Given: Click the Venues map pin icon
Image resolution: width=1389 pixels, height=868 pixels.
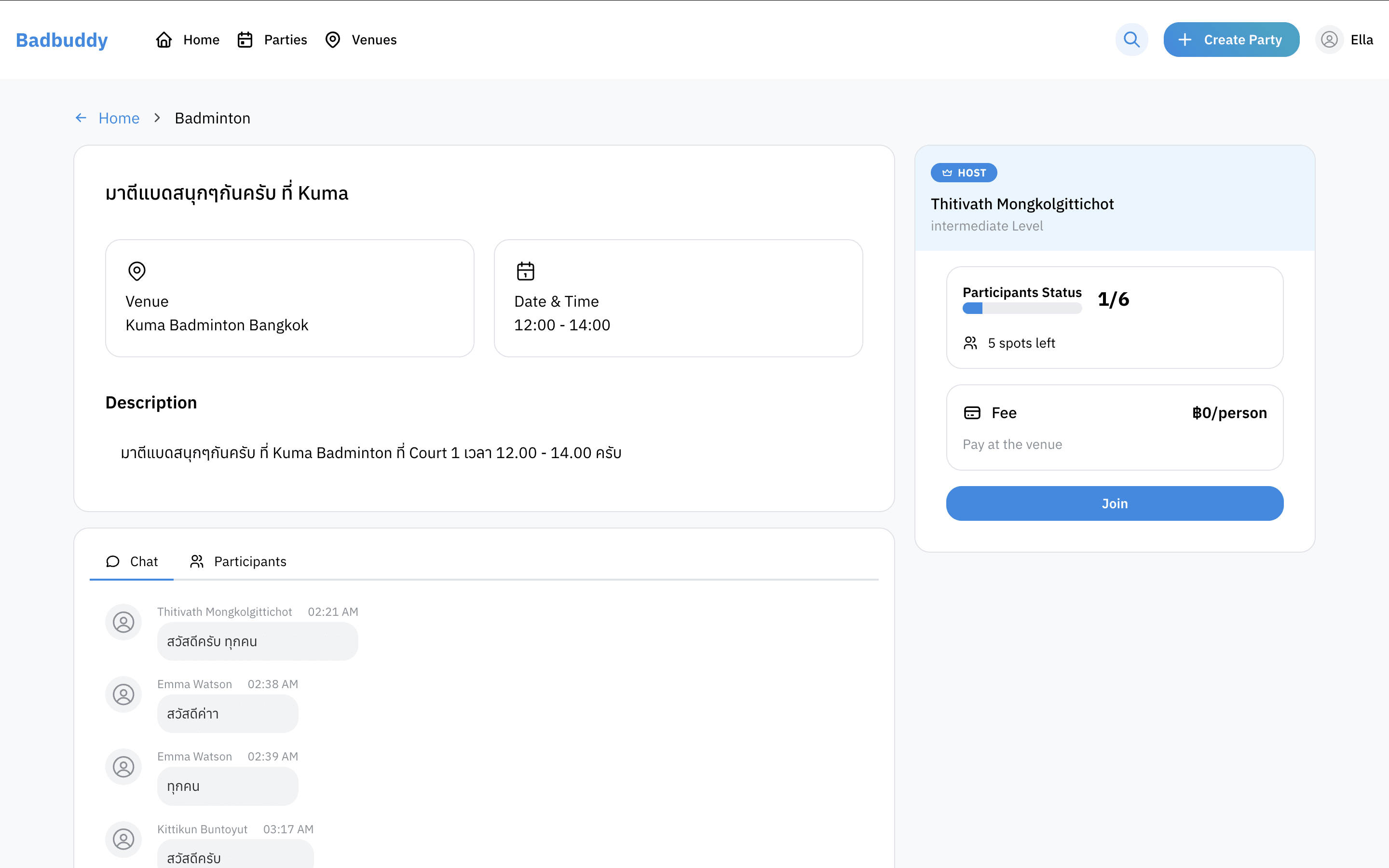Looking at the screenshot, I should click(x=333, y=40).
